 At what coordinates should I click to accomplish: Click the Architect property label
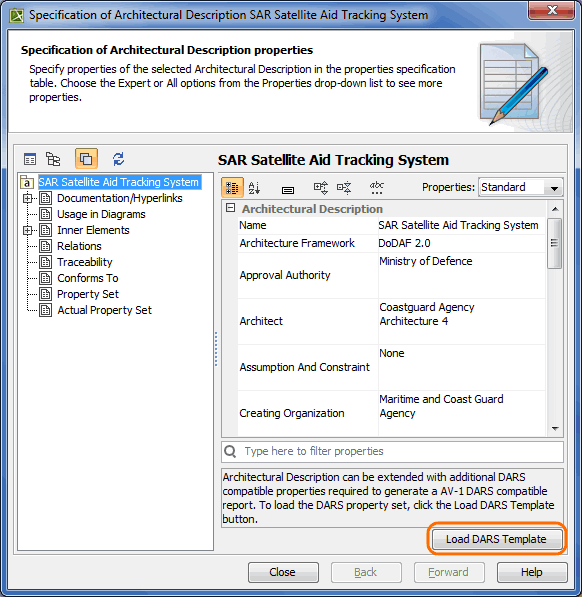261,321
